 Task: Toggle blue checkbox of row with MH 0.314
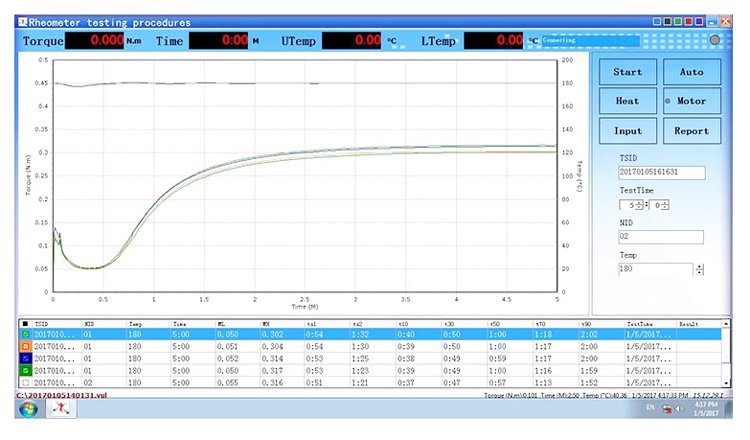[x=26, y=358]
